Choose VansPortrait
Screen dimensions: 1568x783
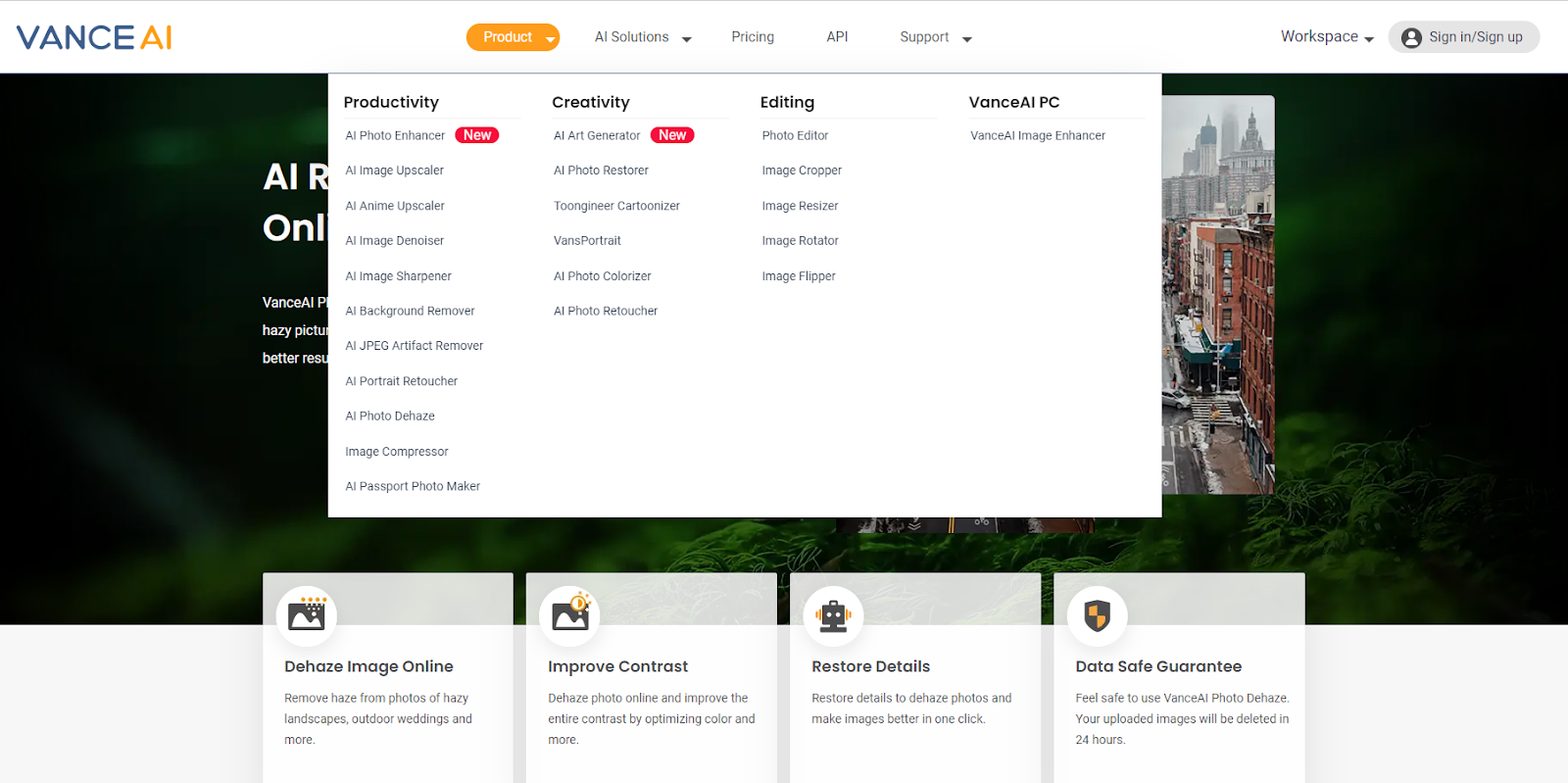pyautogui.click(x=587, y=241)
